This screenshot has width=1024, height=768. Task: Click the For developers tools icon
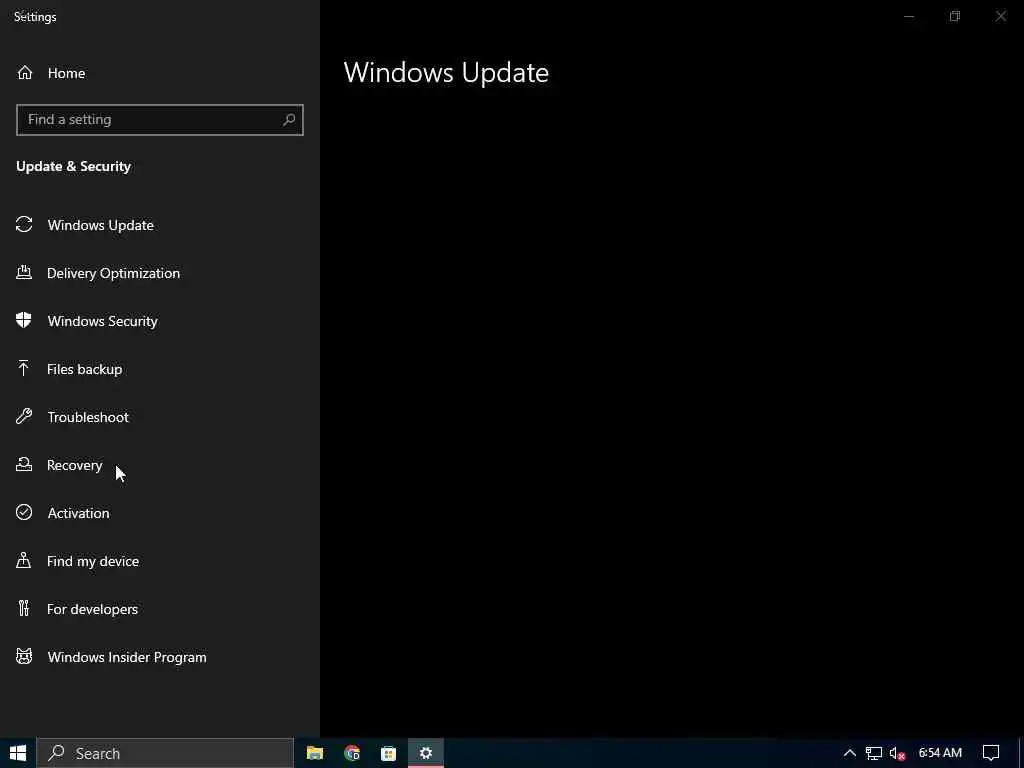tap(24, 609)
